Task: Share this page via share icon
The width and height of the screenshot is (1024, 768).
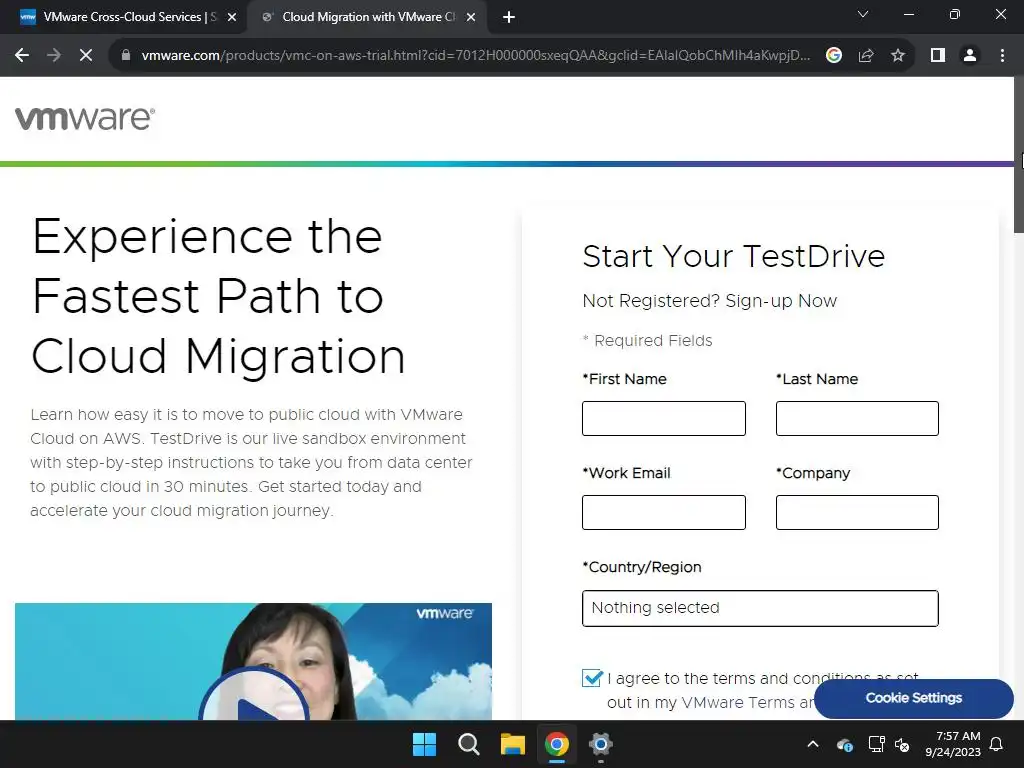Action: (866, 56)
